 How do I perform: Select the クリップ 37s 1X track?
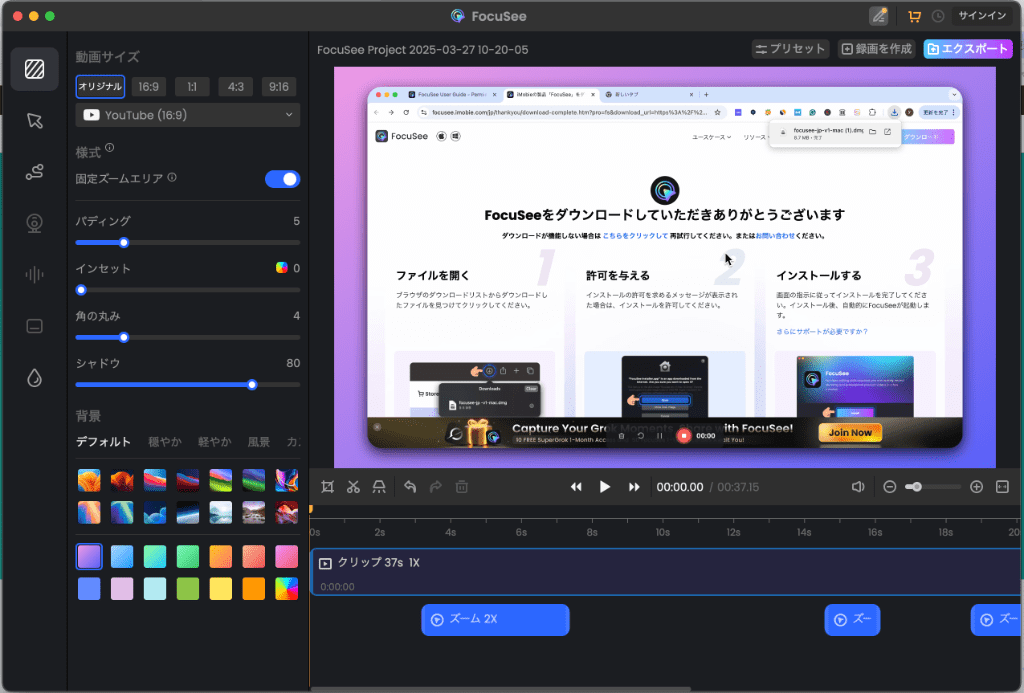pyautogui.click(x=667, y=572)
